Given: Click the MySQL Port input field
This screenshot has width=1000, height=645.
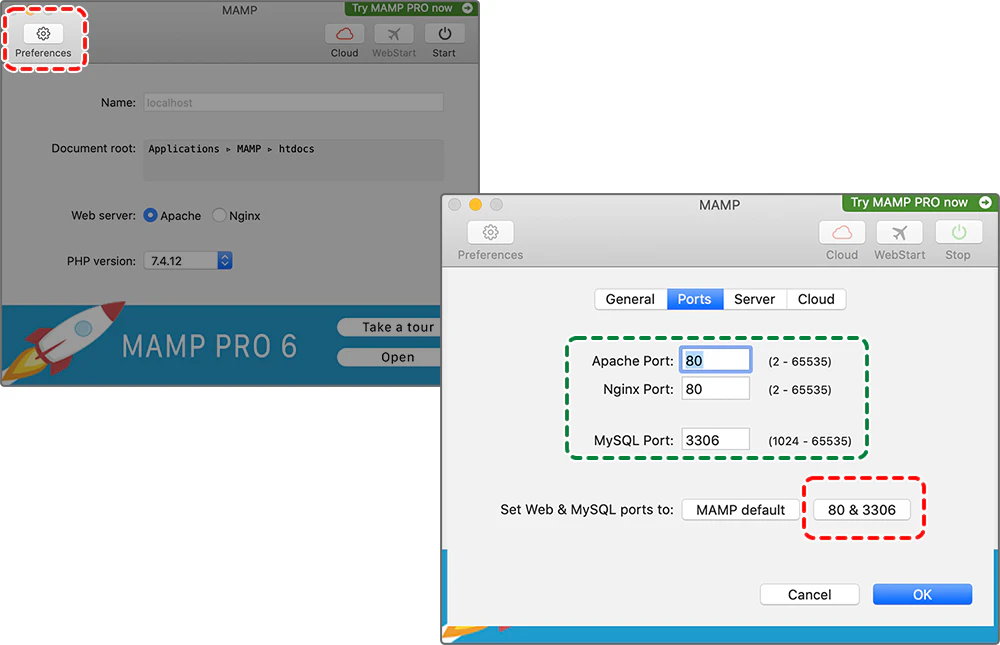Looking at the screenshot, I should [716, 440].
